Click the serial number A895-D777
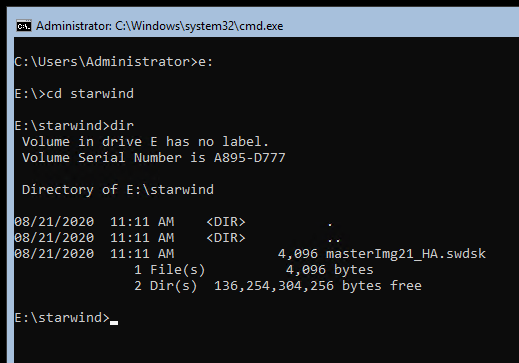The width and height of the screenshot is (519, 363). click(250, 158)
